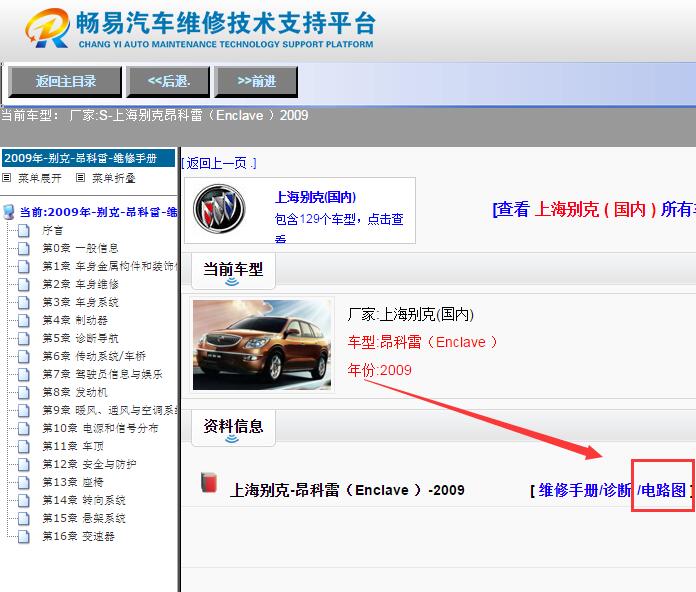Image resolution: width=696 pixels, height=592 pixels.
Task: Open the 返回上一页 link
Action: (219, 163)
